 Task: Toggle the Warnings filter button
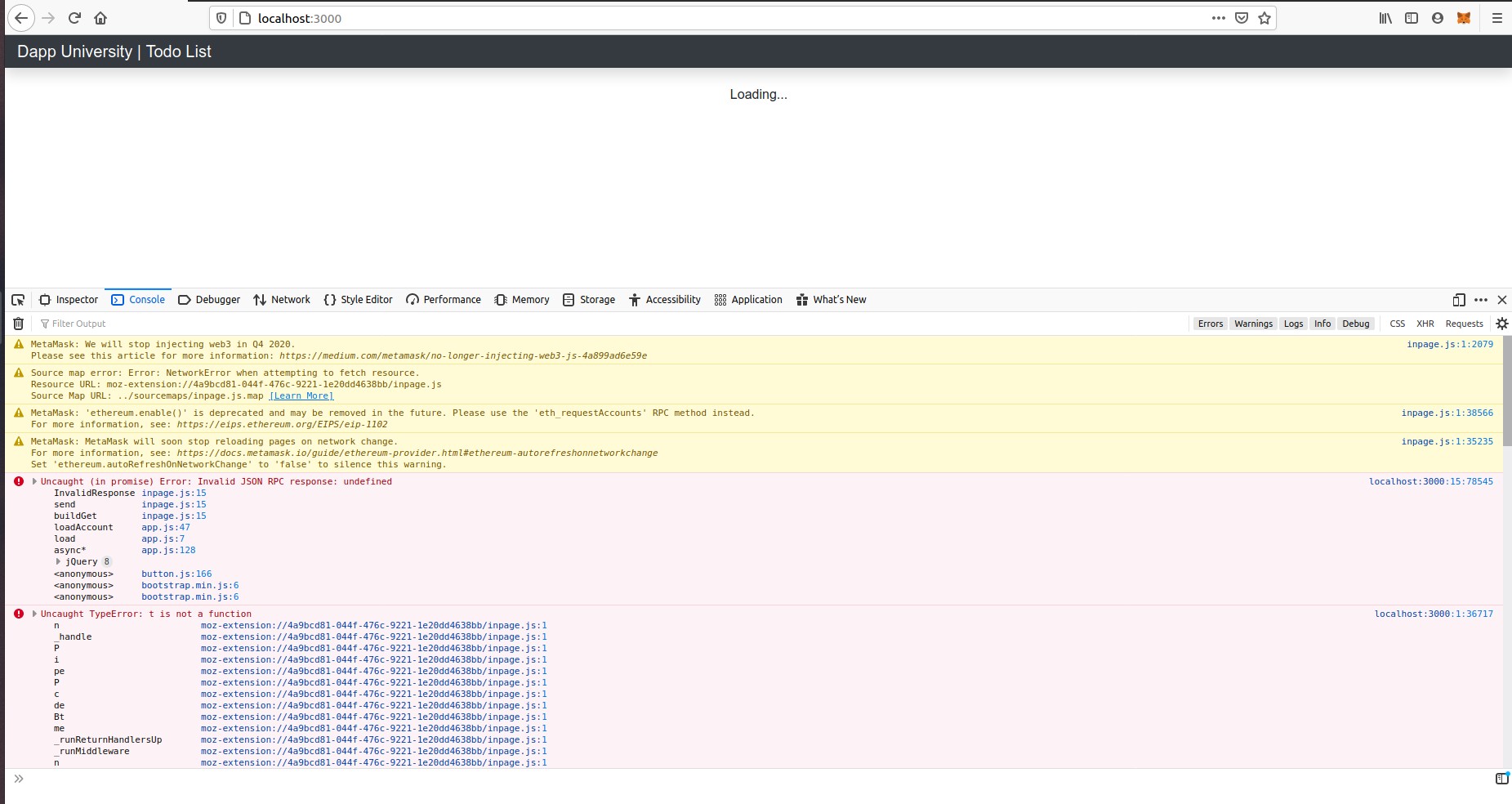[1254, 324]
